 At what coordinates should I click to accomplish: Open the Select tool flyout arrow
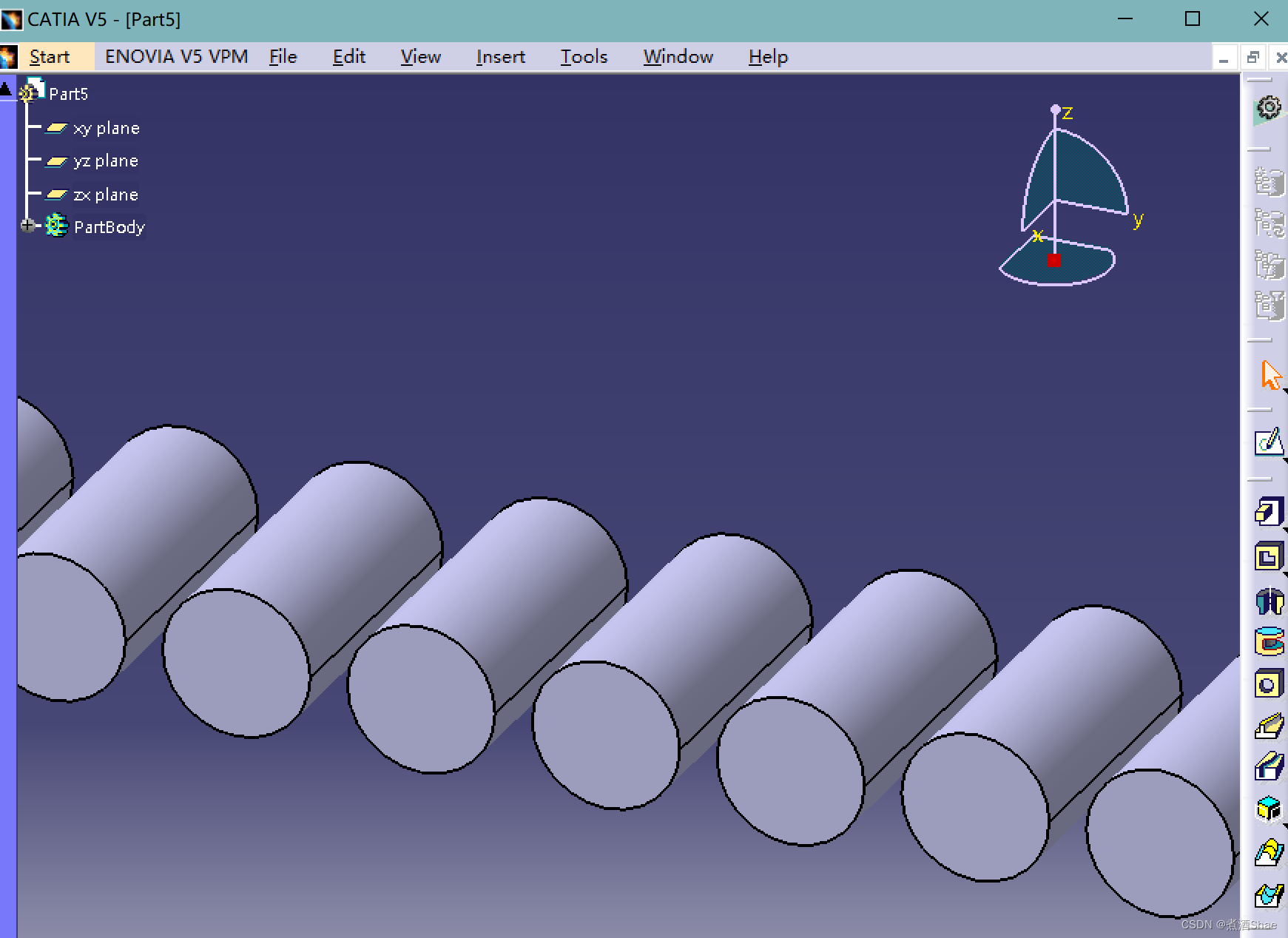(1285, 391)
